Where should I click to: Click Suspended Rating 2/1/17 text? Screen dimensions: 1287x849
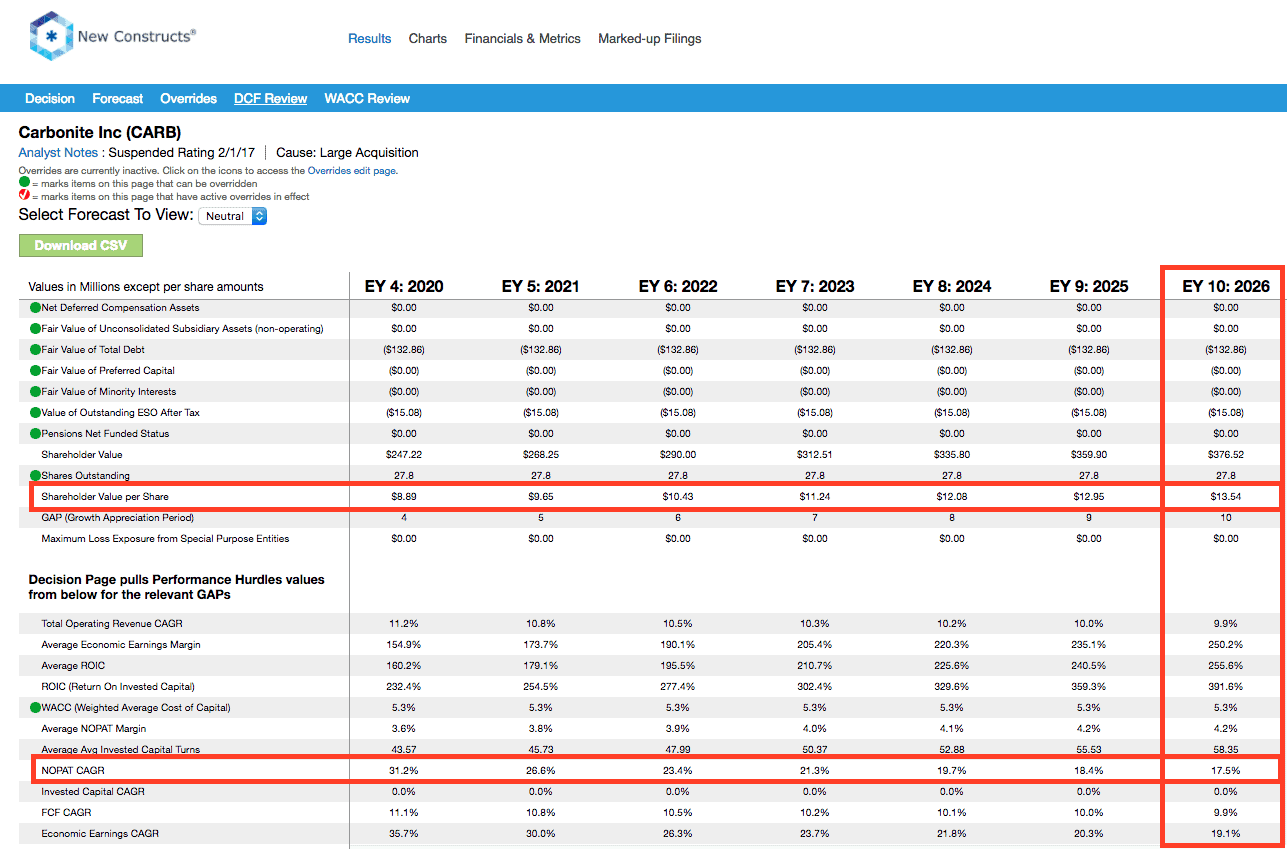pyautogui.click(x=181, y=153)
